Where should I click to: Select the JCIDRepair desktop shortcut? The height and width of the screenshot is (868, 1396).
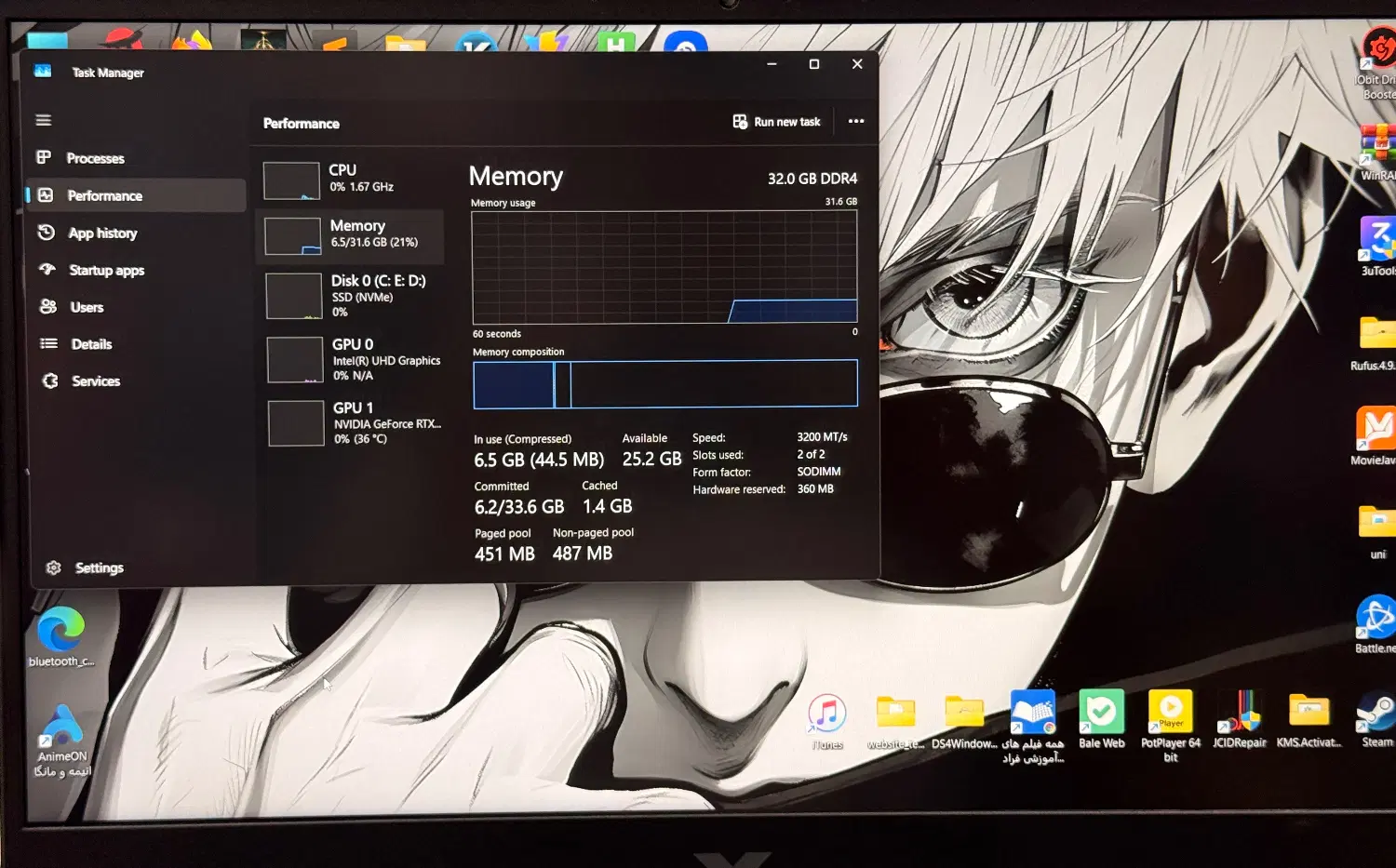tap(1240, 720)
